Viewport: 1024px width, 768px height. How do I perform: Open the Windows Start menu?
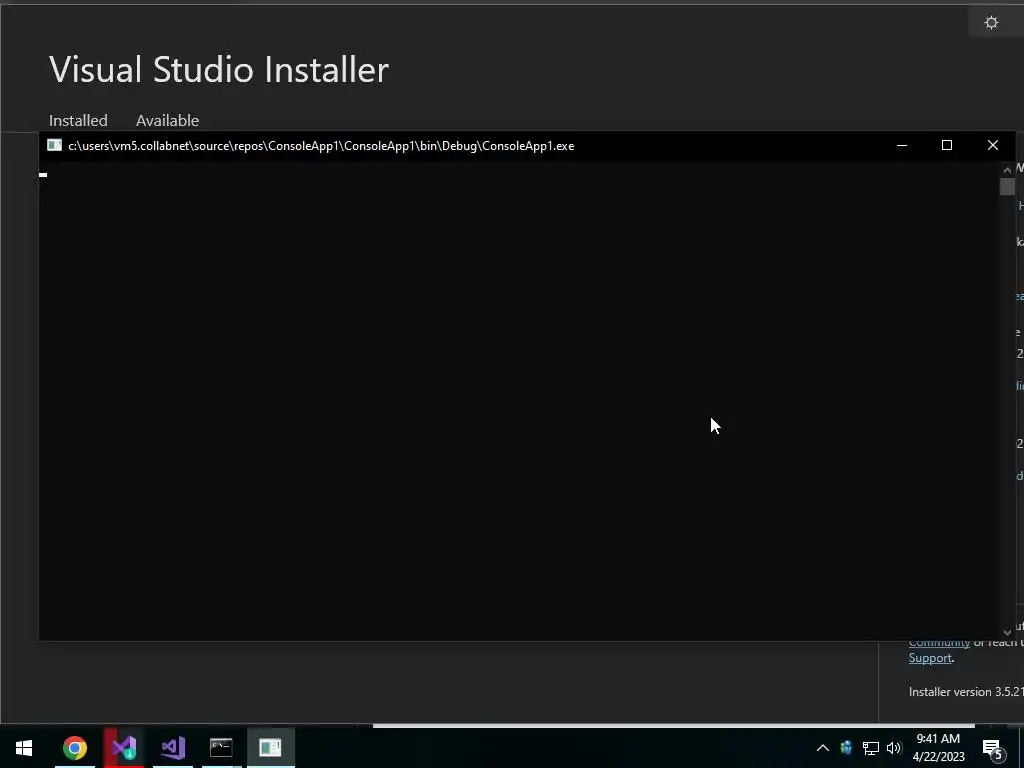pos(24,748)
